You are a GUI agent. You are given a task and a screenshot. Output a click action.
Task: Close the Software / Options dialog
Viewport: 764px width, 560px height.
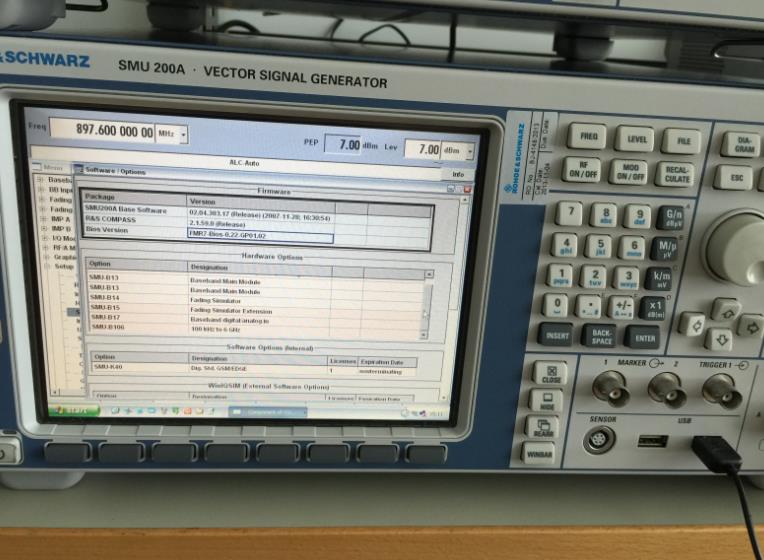point(467,189)
